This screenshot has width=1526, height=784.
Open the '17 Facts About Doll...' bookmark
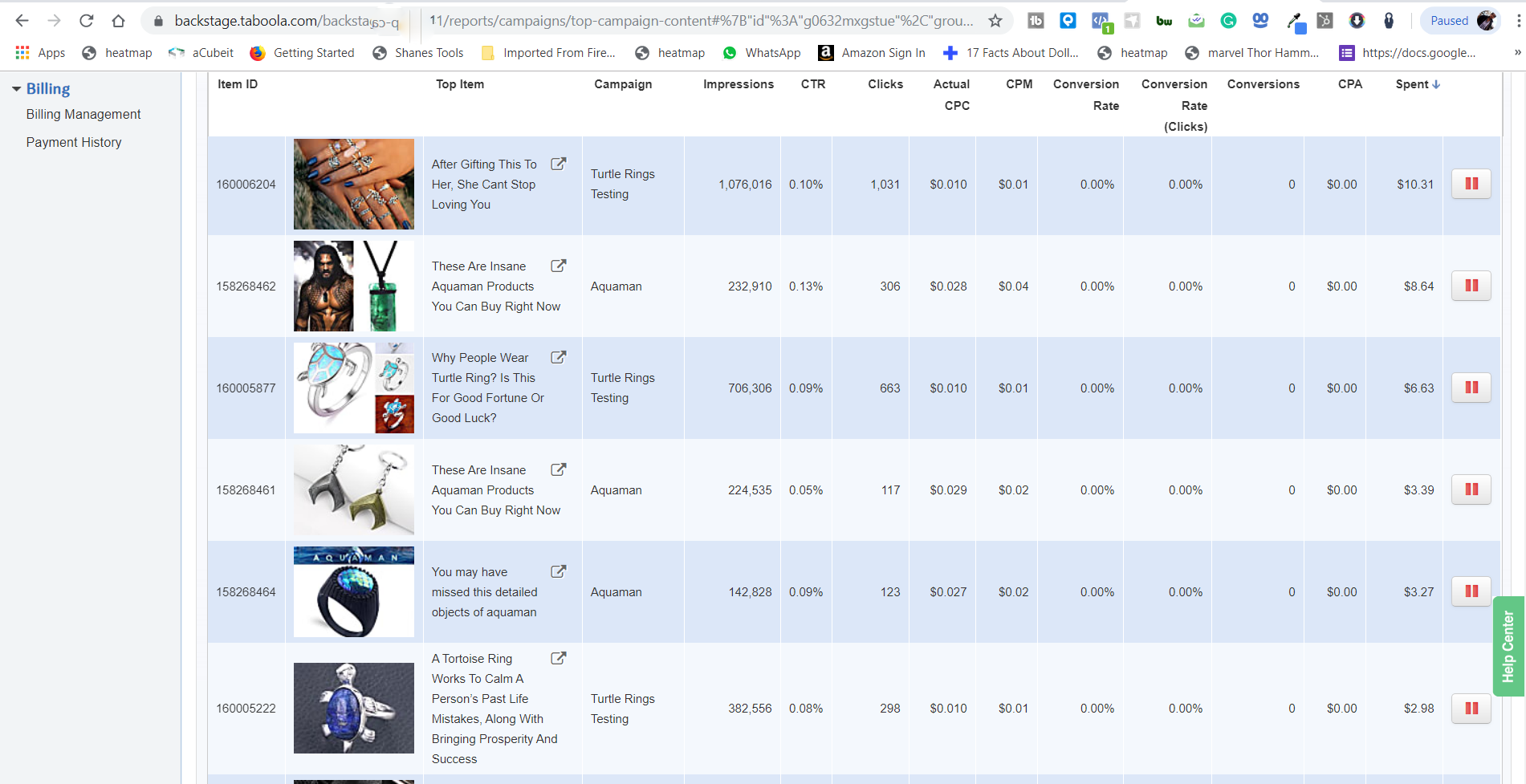1011,53
